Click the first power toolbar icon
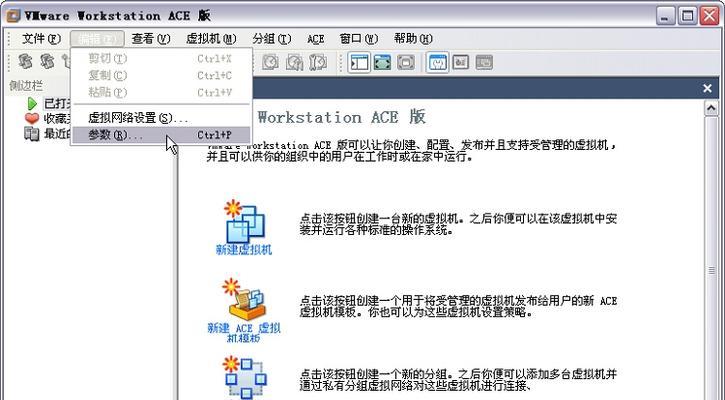The image size is (725, 400). coord(25,61)
